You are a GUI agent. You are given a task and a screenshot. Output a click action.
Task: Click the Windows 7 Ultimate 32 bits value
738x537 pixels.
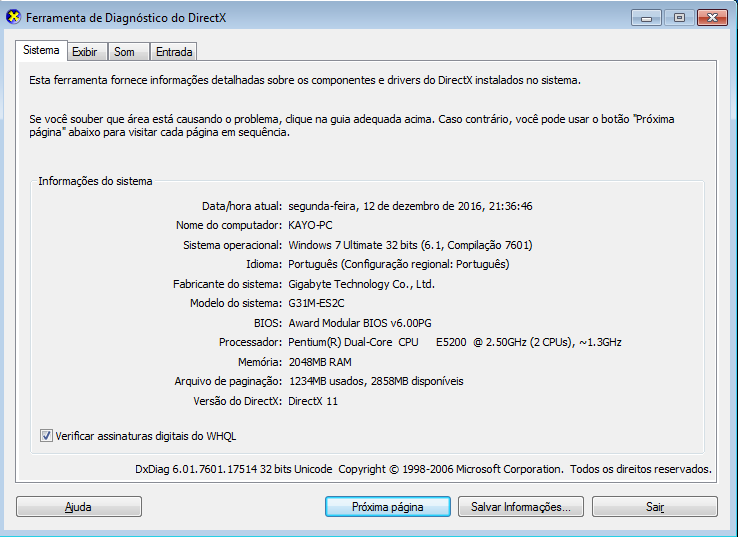point(410,245)
